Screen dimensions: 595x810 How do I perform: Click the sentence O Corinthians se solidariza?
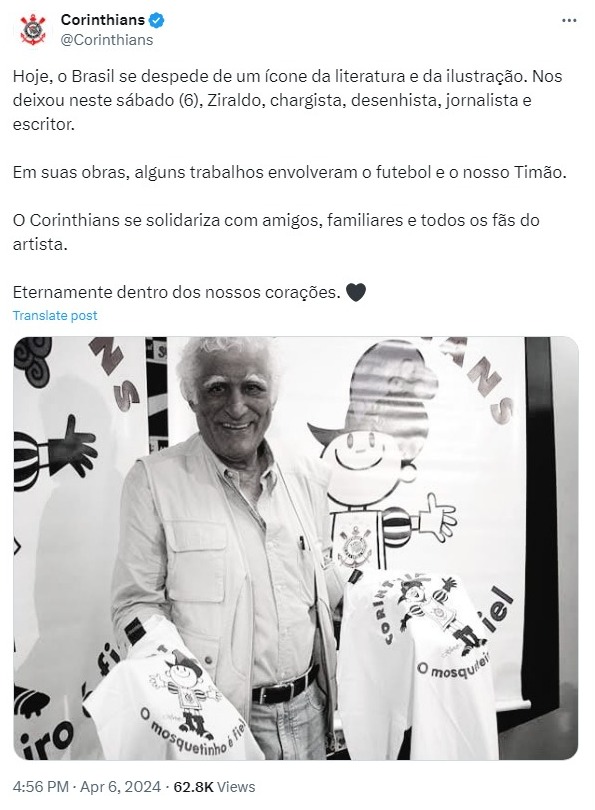point(276,232)
